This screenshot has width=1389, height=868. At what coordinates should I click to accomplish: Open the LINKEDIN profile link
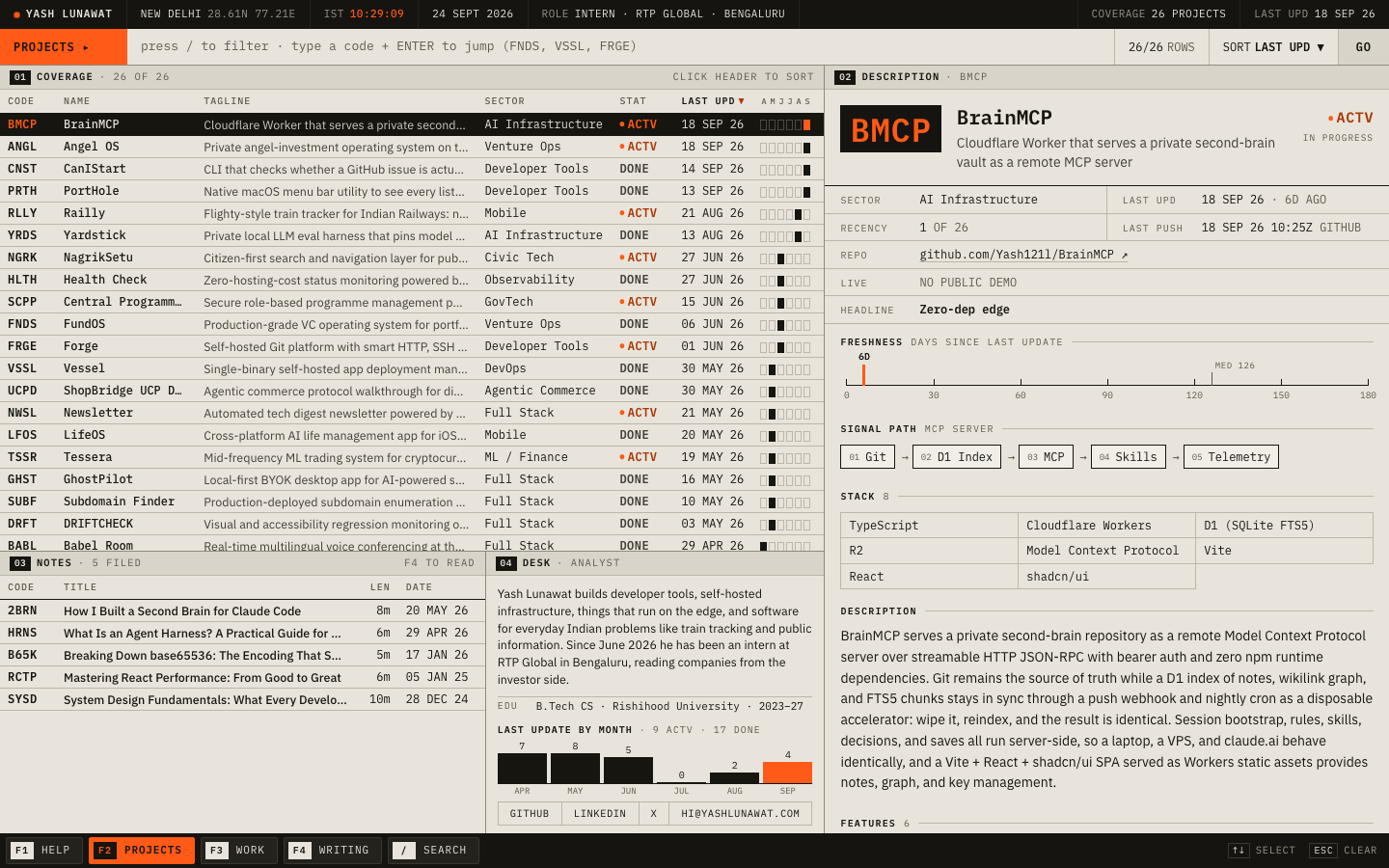tap(600, 814)
